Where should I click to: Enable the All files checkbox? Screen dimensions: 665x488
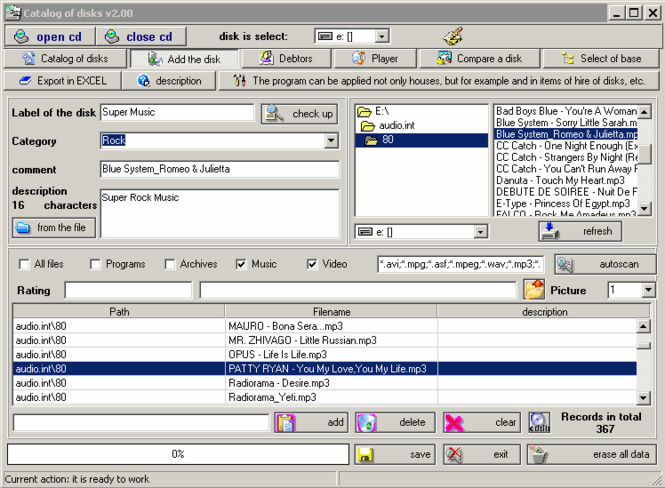(24, 265)
